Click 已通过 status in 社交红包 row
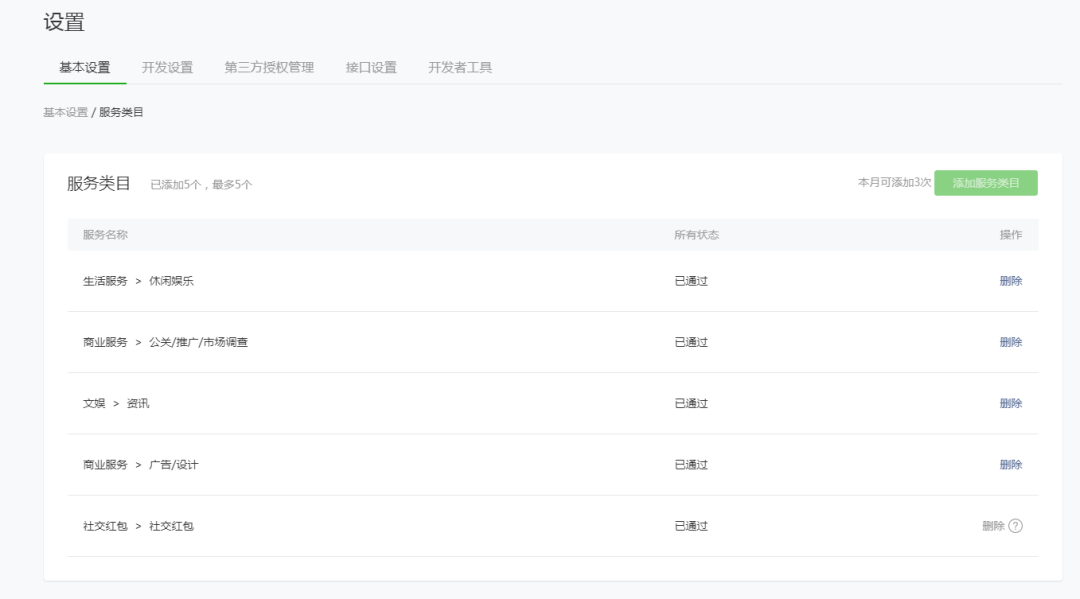 [691, 526]
